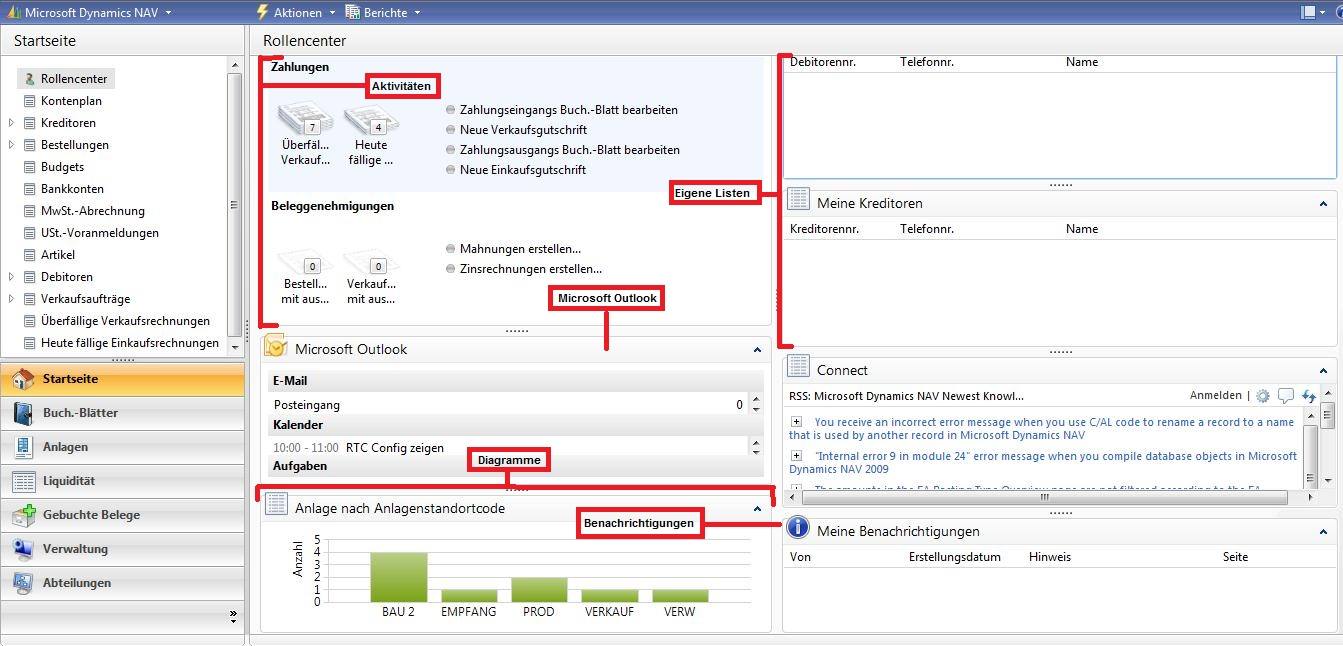Expand the Kreditoren tree node
The width and height of the screenshot is (1343, 646).
12,123
